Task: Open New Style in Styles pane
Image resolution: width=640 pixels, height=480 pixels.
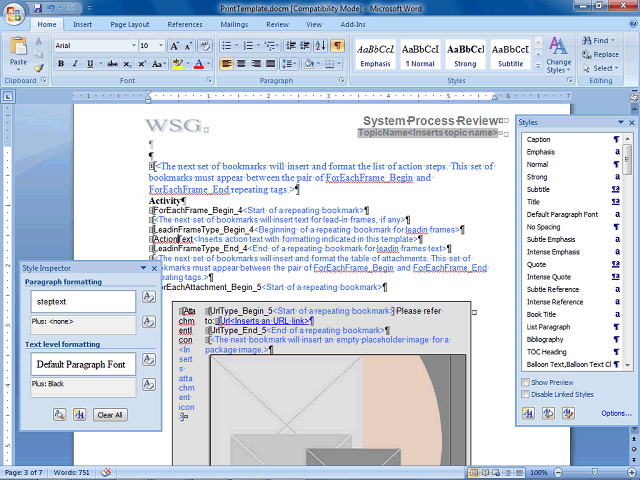Action: [529, 413]
